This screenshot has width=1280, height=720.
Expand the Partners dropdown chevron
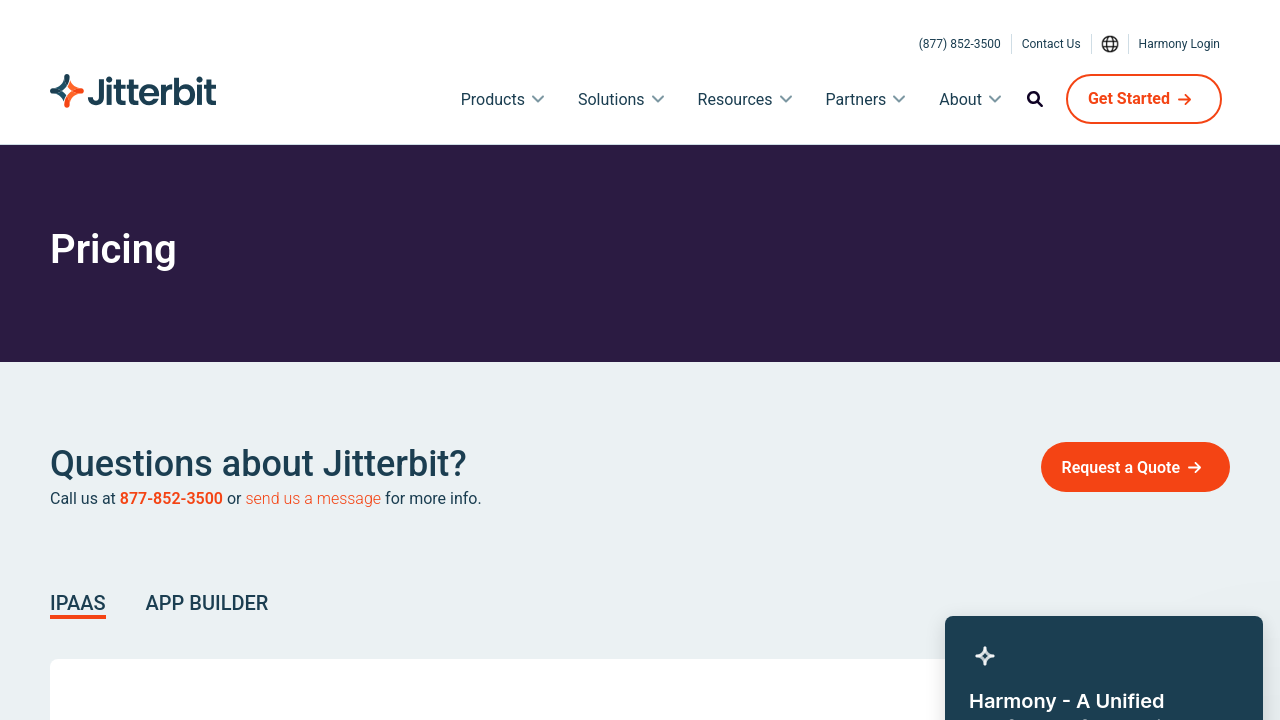tap(899, 99)
